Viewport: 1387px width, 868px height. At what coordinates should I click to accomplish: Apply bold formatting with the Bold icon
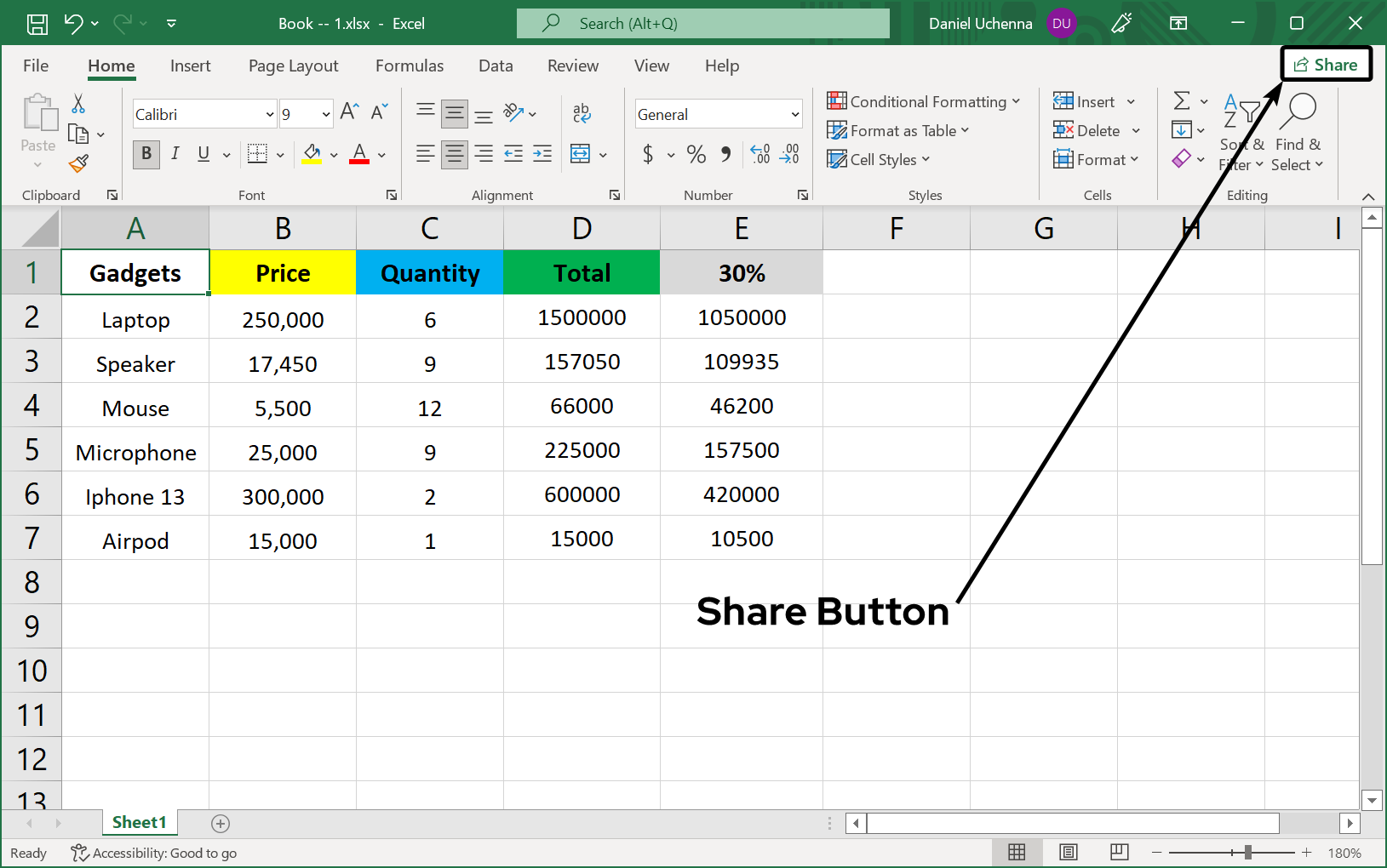pyautogui.click(x=146, y=154)
